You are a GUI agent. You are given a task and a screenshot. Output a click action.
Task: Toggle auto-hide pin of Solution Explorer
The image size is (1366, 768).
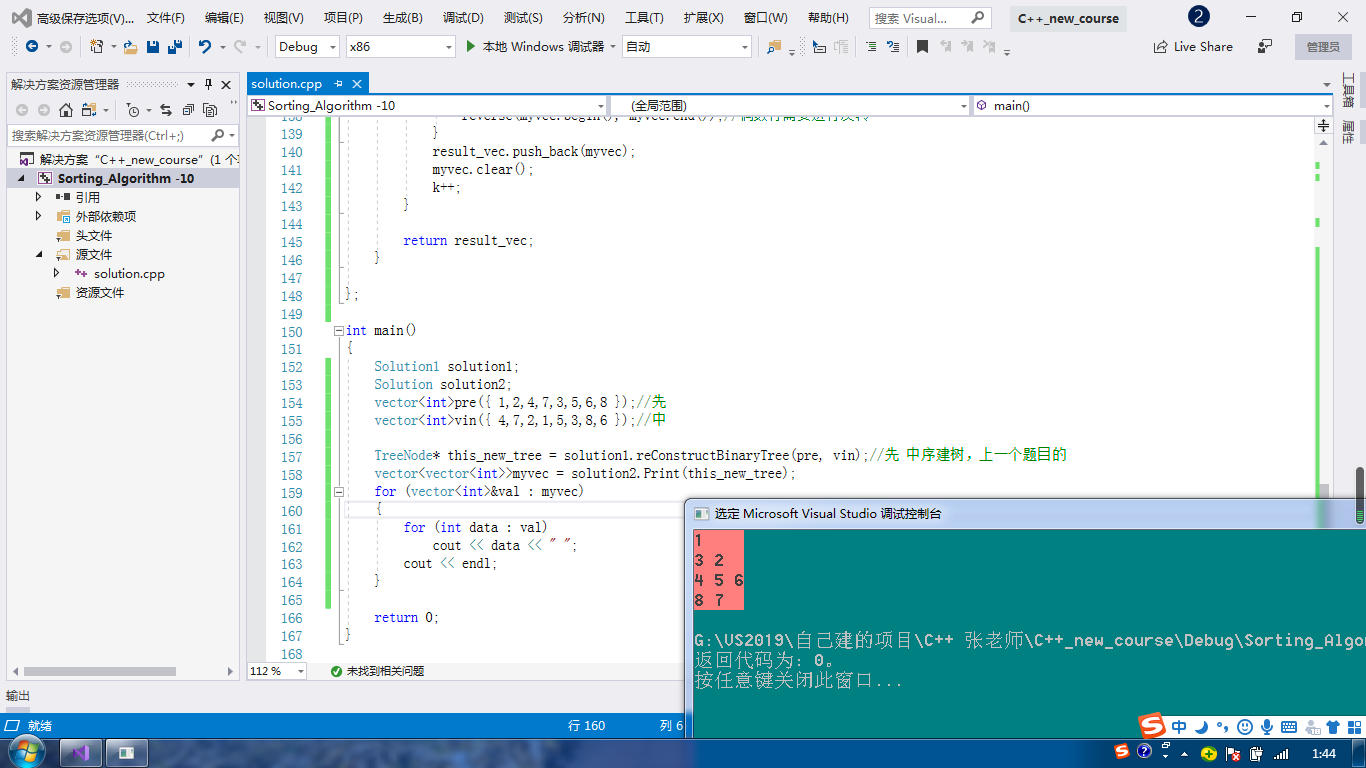208,84
